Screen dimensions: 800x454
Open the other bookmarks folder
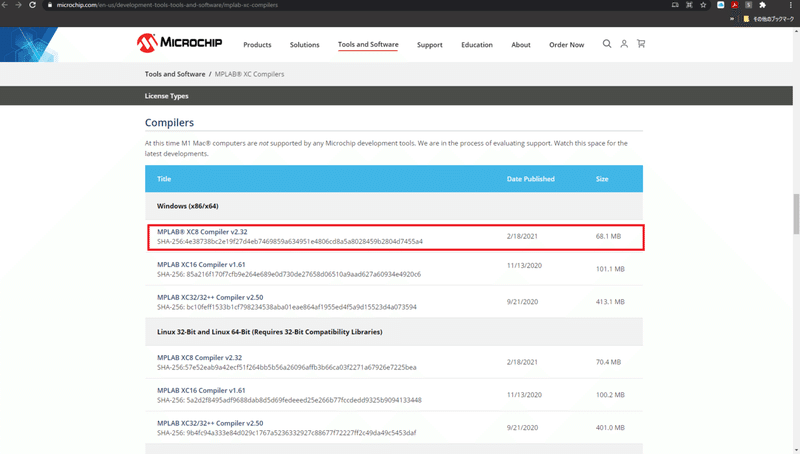[768, 19]
